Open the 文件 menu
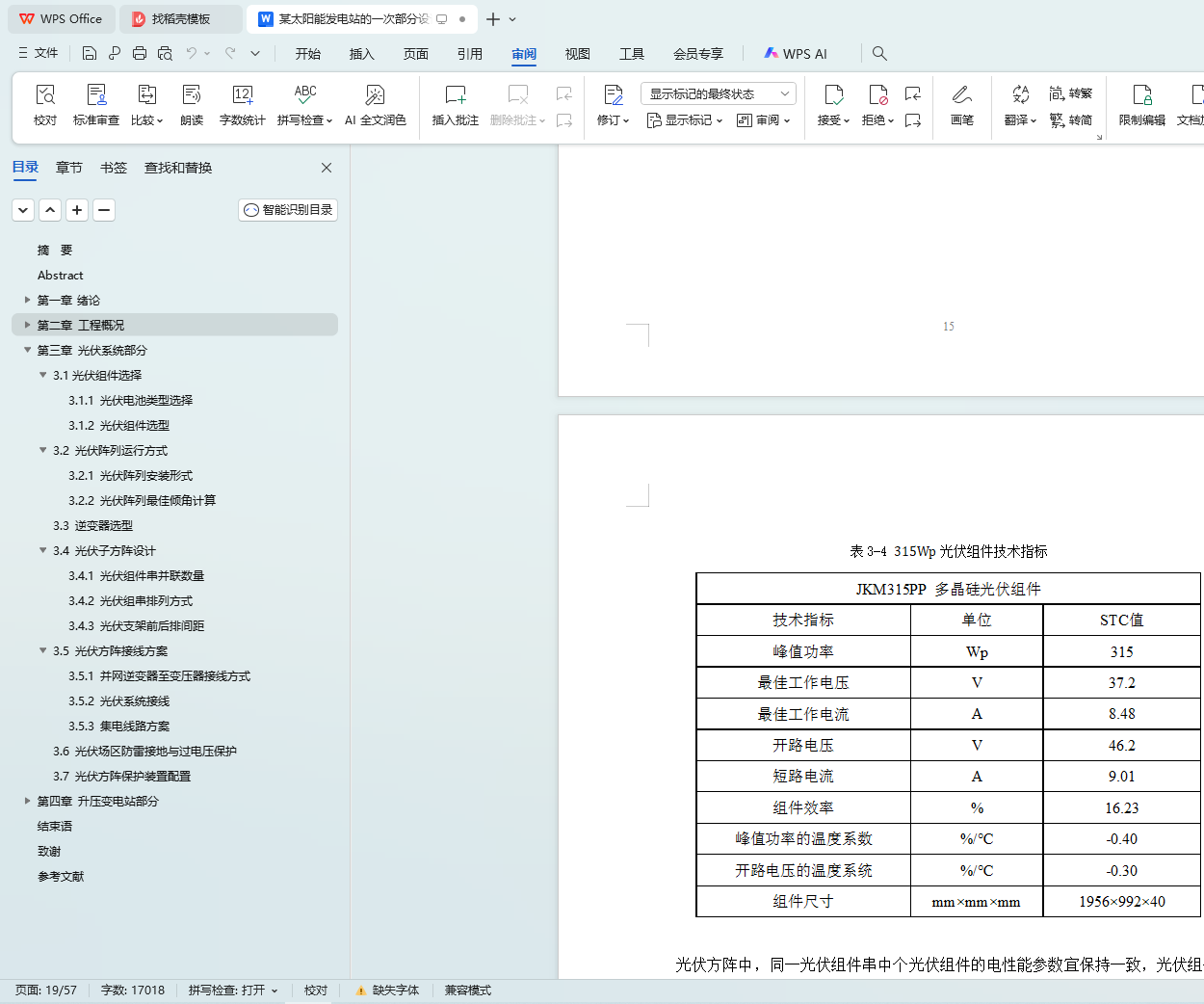 [38, 53]
